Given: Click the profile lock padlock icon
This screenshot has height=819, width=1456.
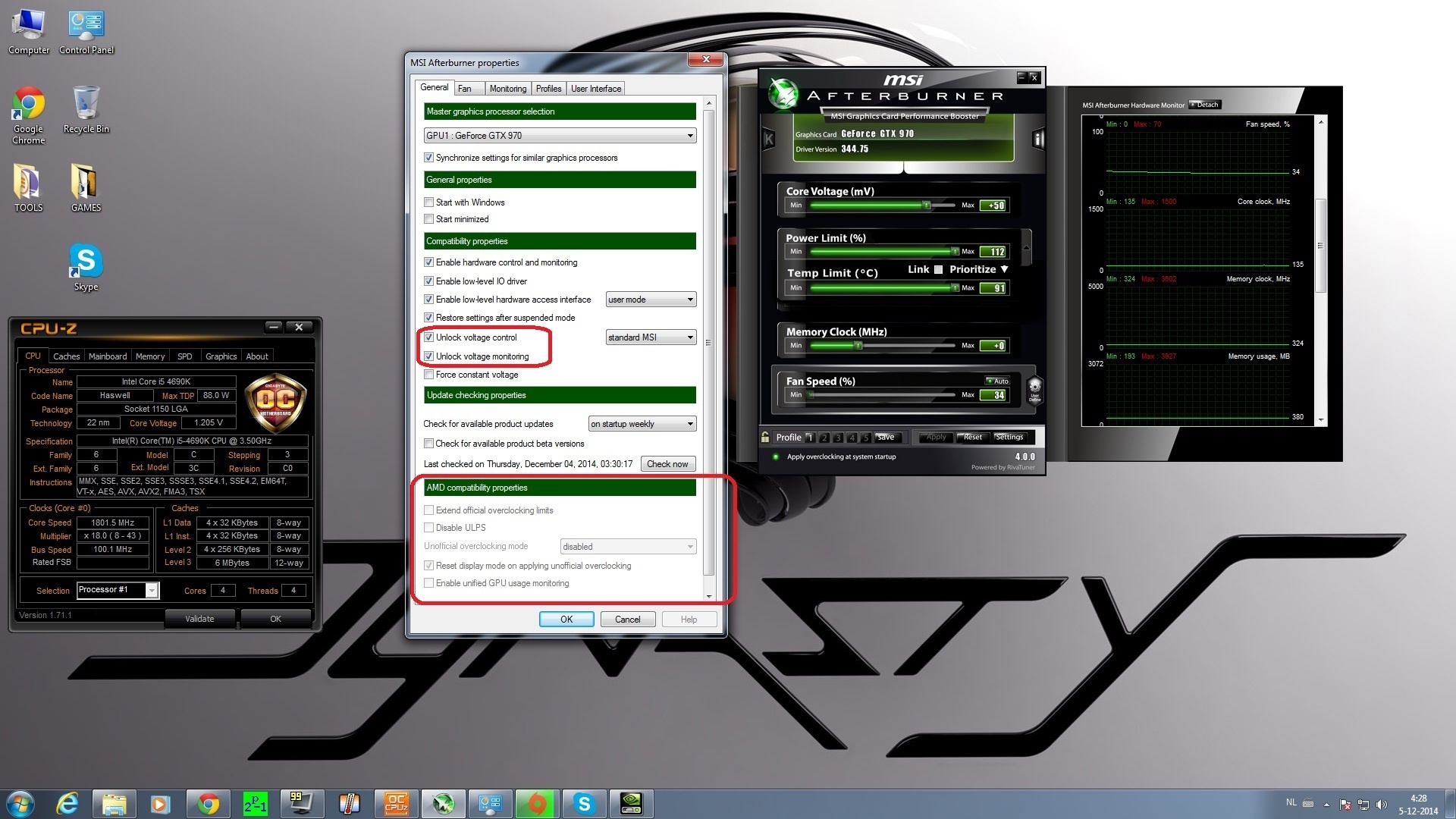Looking at the screenshot, I should 765,437.
